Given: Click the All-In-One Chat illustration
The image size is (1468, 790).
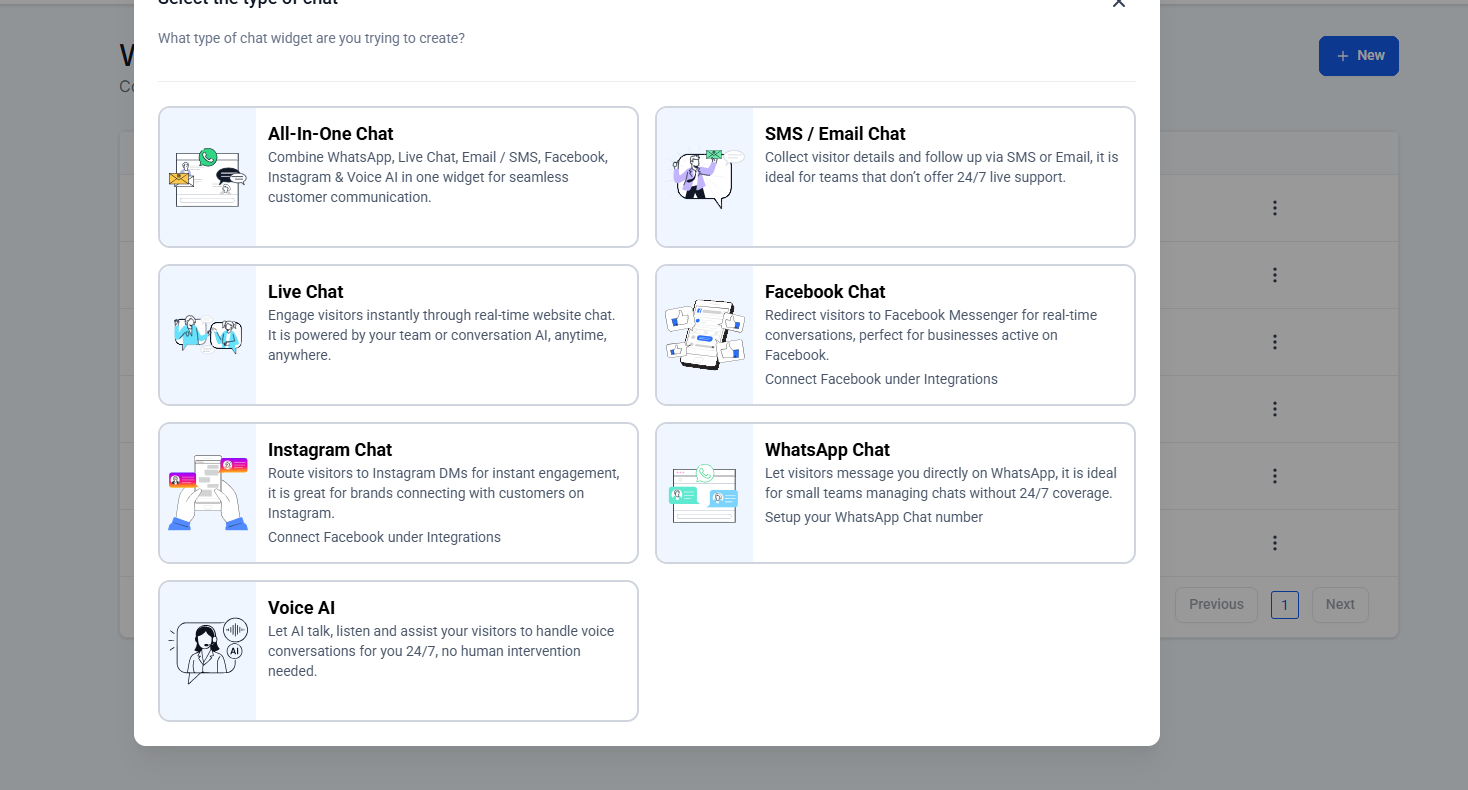Looking at the screenshot, I should [208, 177].
